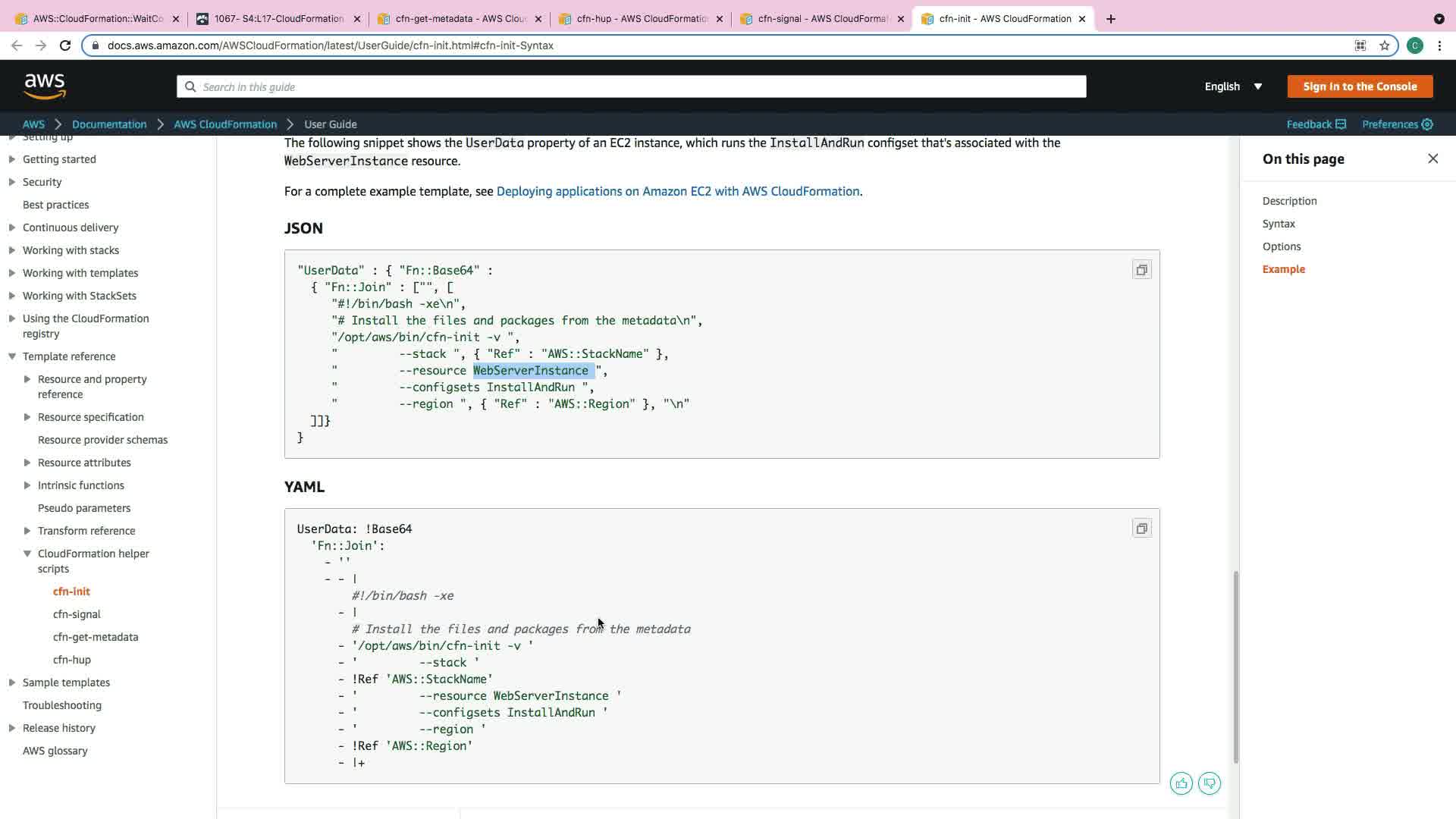This screenshot has height=819, width=1456.
Task: Expand the Intrinsic functions tree item
Action: [x=27, y=485]
